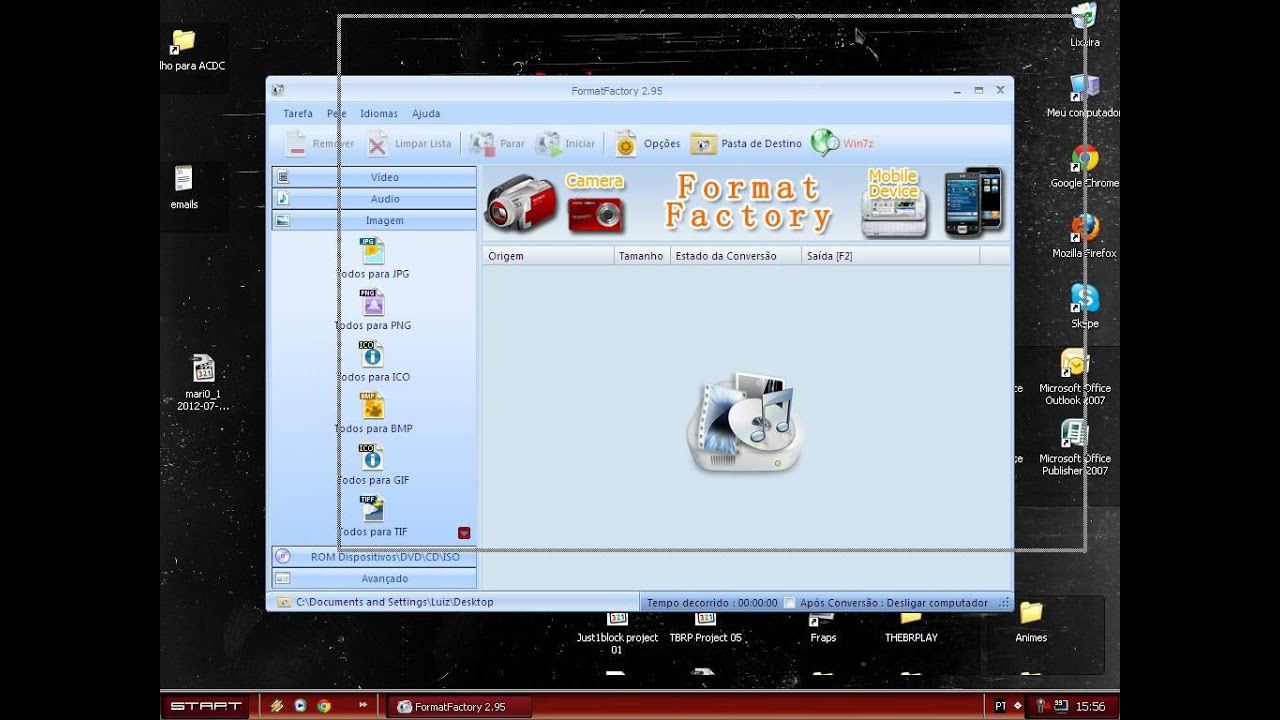Click the START button
1280x720 pixels.
[205, 706]
